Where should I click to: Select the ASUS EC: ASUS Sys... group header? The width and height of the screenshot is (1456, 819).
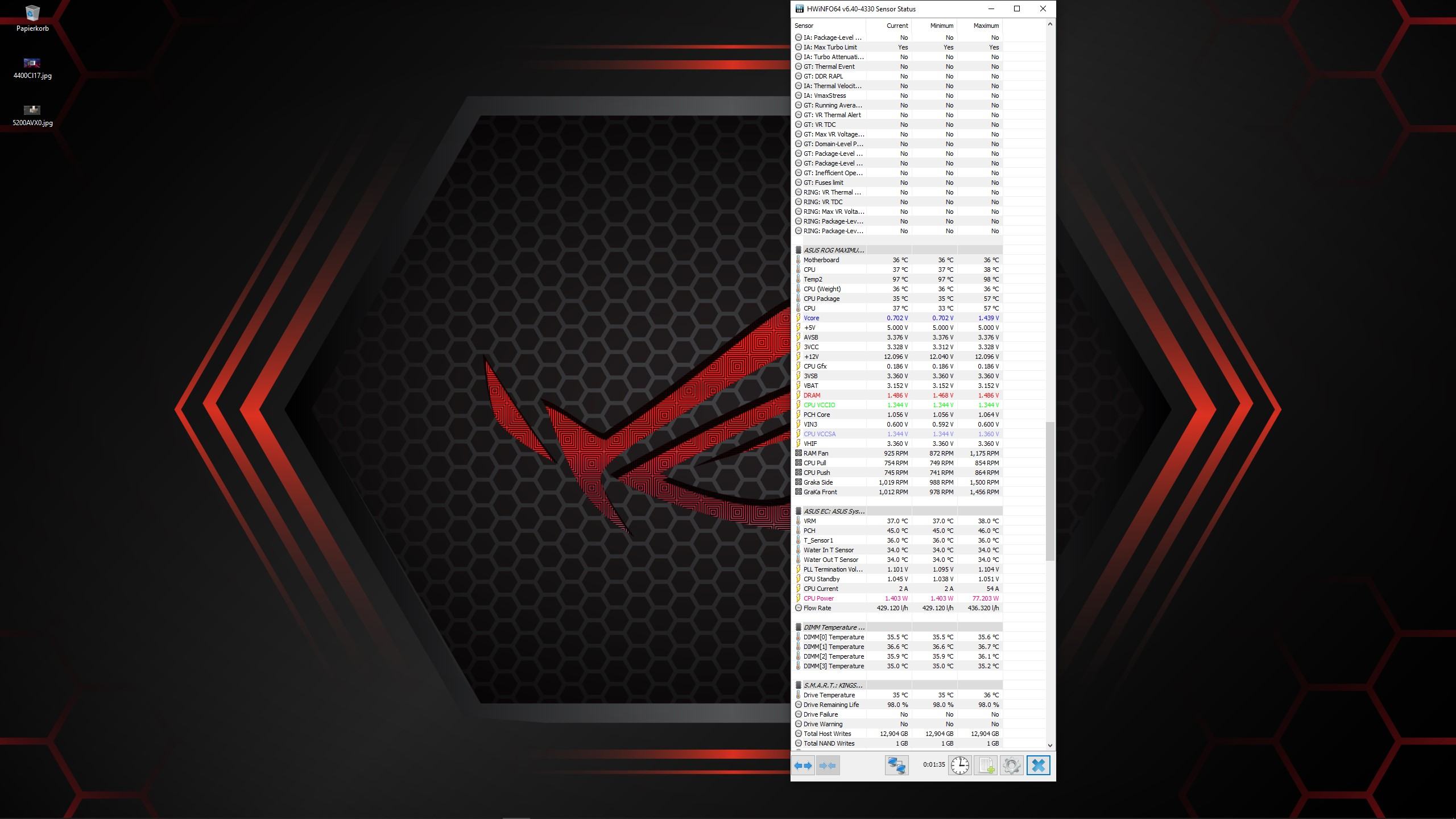point(834,511)
